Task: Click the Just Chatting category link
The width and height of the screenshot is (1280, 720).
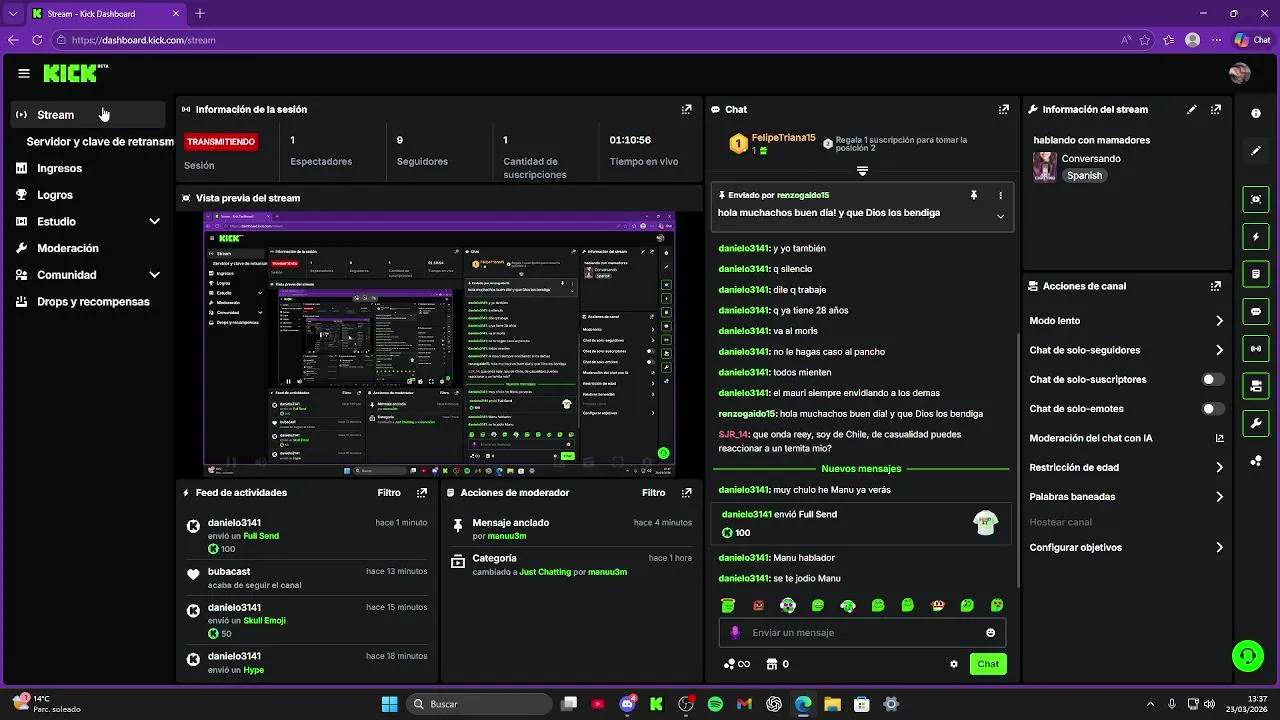Action: click(x=545, y=572)
